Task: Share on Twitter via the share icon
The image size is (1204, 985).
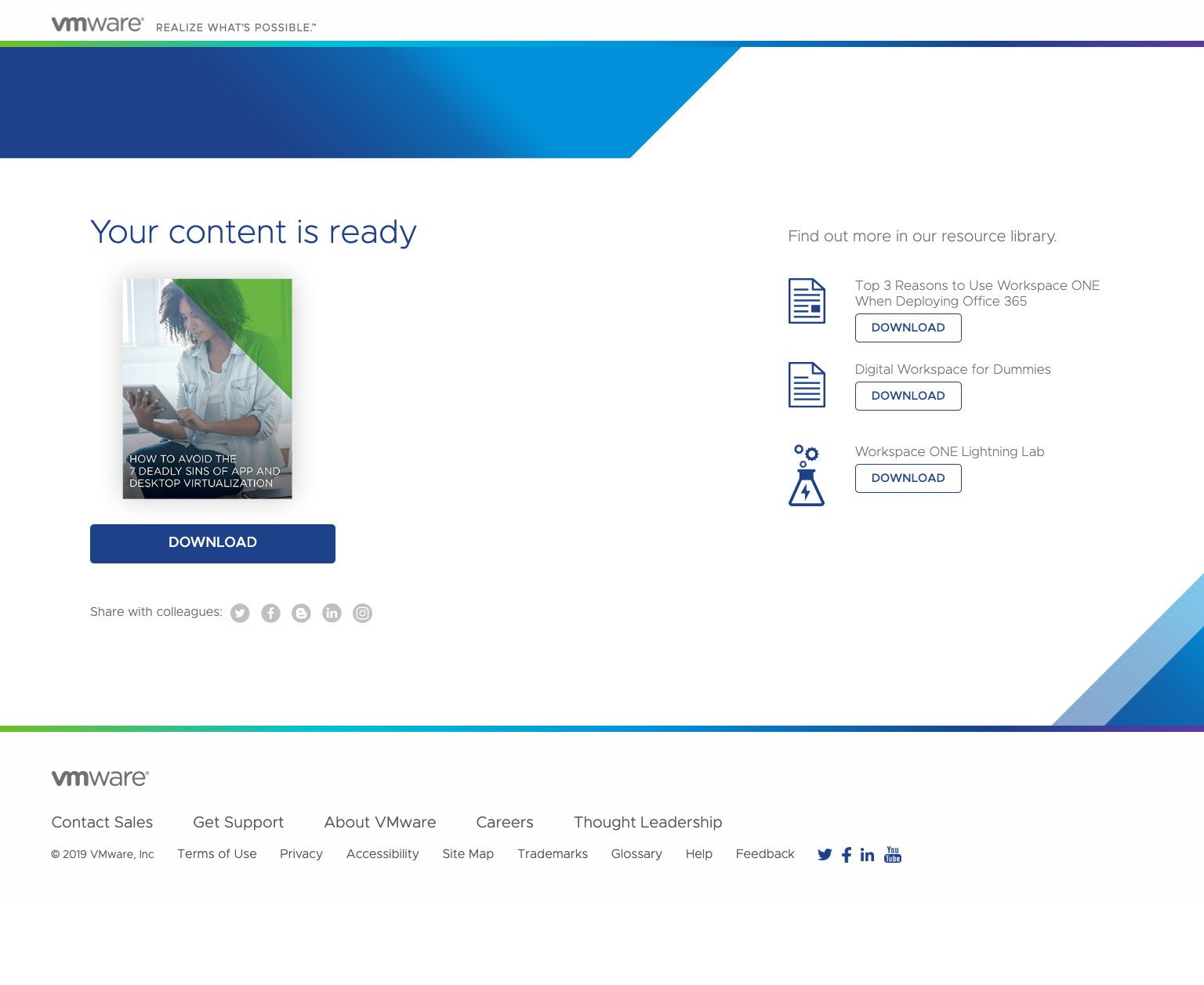Action: click(x=240, y=614)
